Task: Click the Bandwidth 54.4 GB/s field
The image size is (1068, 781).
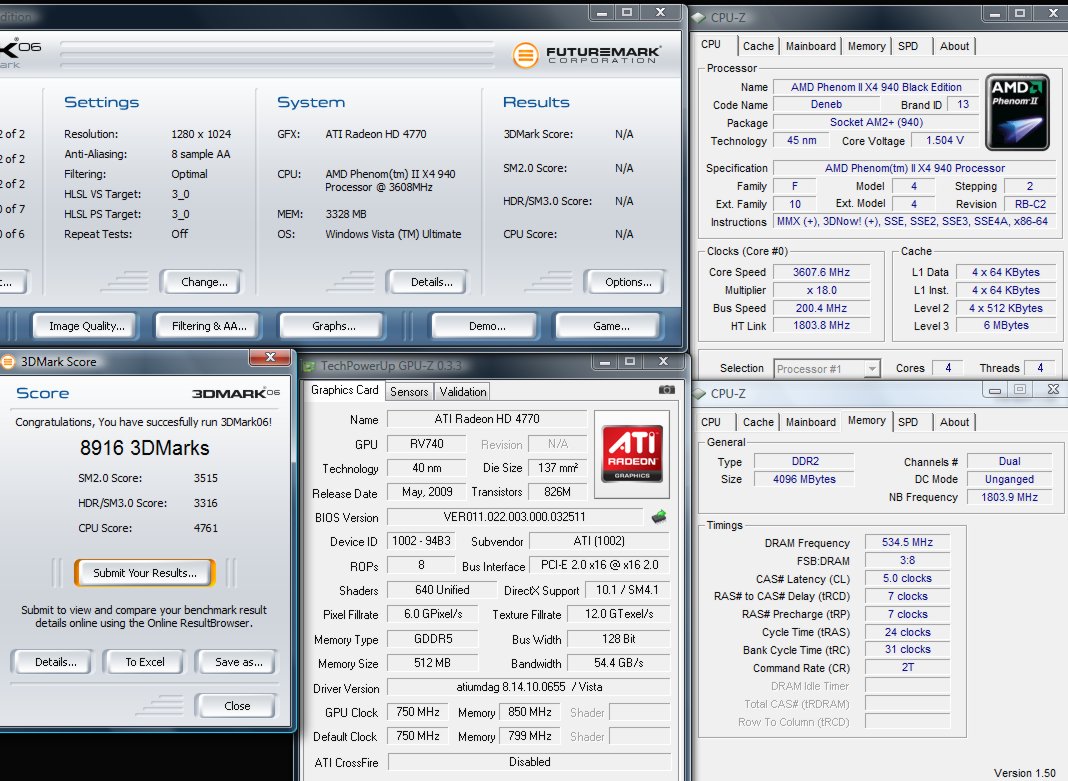Action: (x=618, y=663)
